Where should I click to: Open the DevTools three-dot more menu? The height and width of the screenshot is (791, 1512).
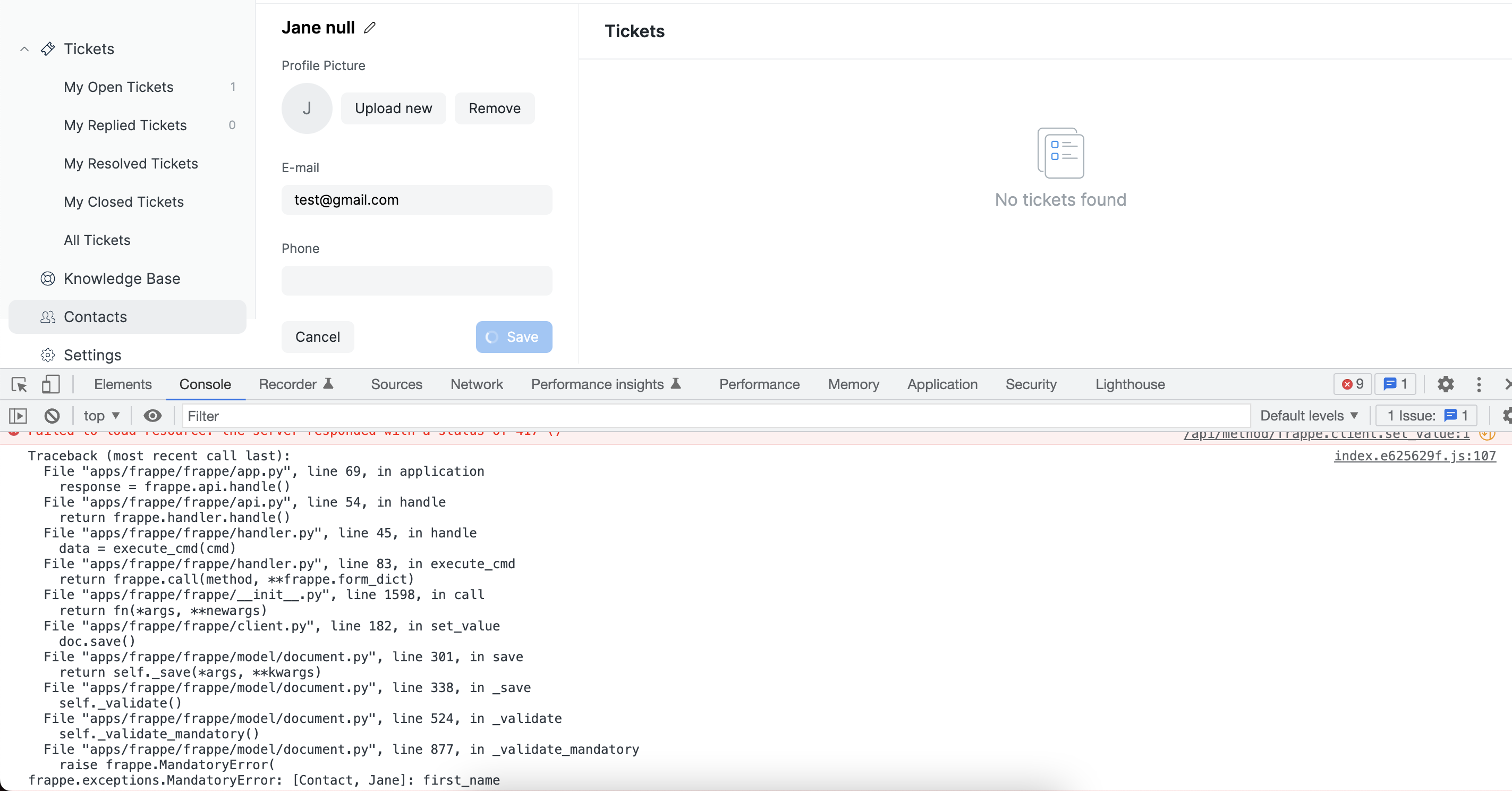coord(1479,385)
